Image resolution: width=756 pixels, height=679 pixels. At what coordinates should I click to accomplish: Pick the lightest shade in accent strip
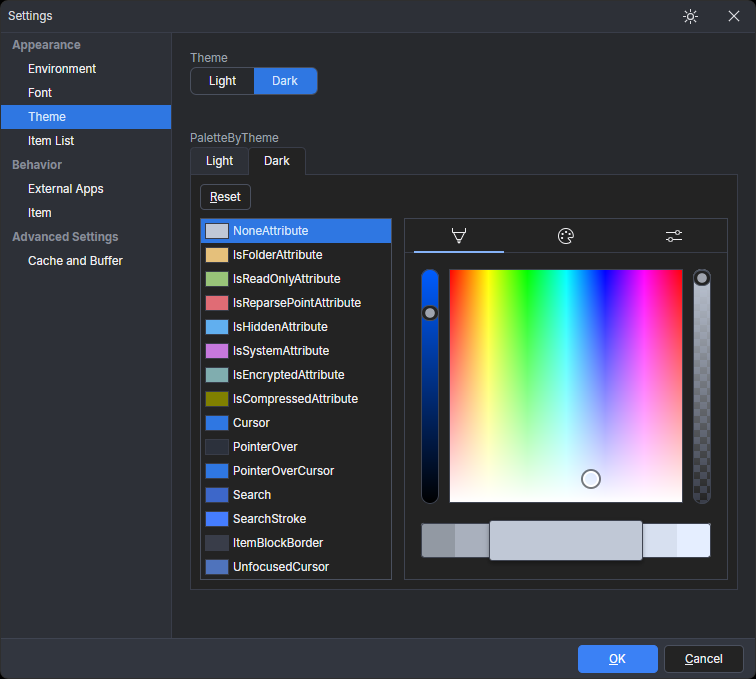tap(694, 540)
